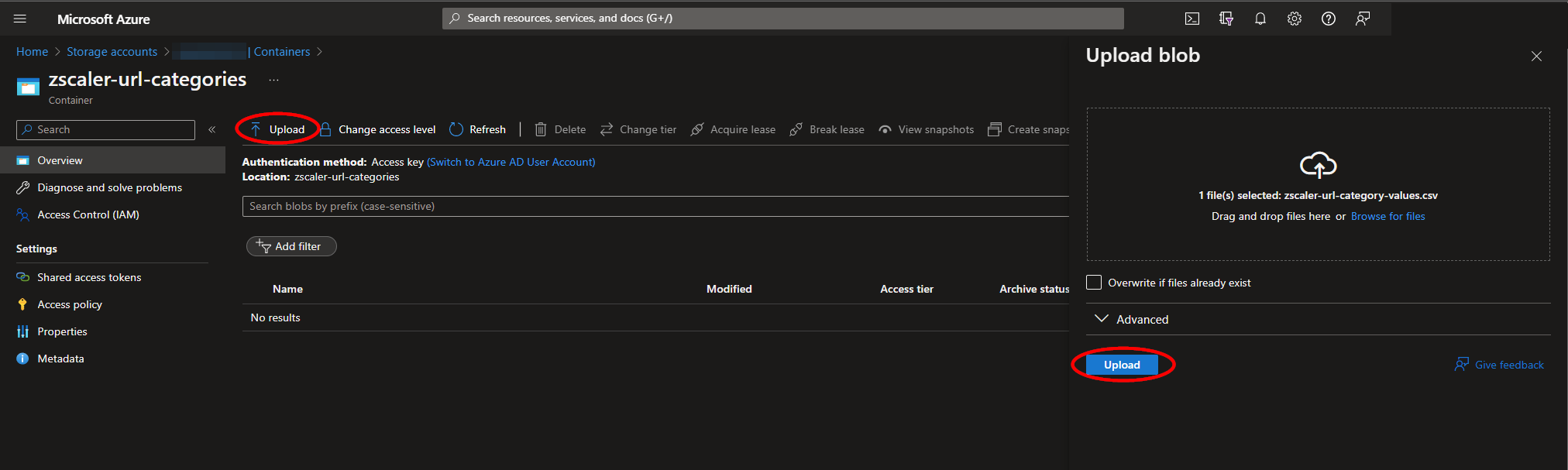The width and height of the screenshot is (1568, 470).
Task: Click the cloud upload icon in drop zone
Action: [x=1318, y=165]
